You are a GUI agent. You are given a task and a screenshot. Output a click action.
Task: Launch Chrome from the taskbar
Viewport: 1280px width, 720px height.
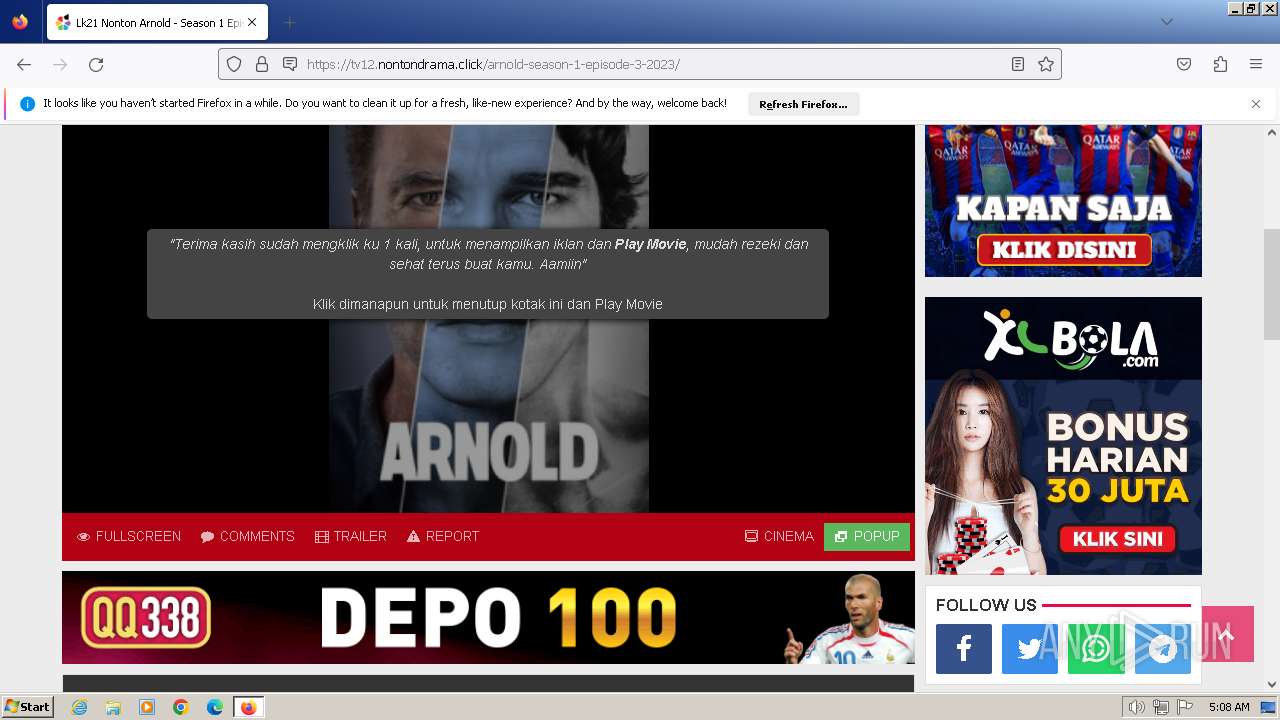181,707
